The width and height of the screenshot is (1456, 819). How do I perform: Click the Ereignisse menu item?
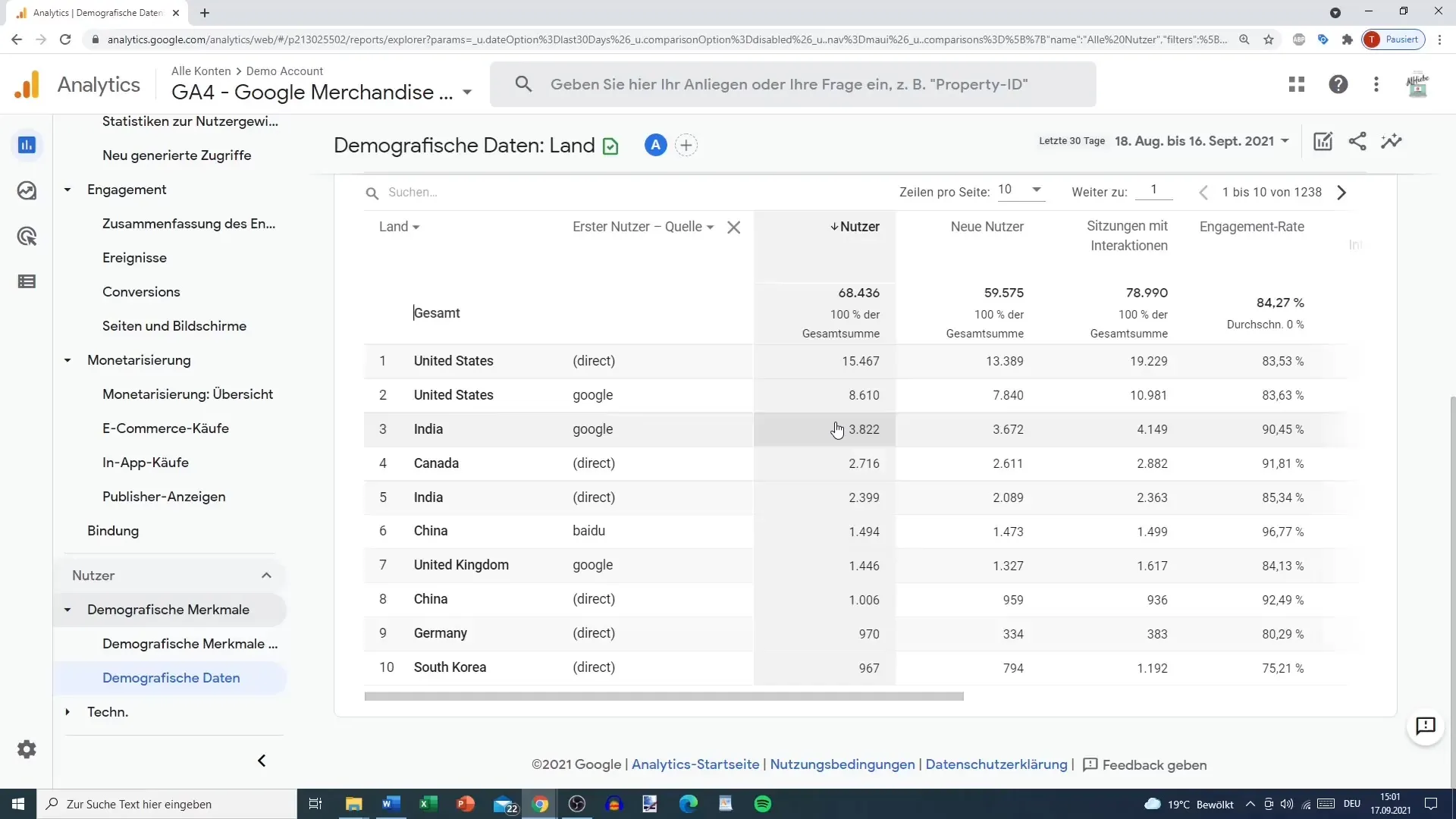coord(134,258)
